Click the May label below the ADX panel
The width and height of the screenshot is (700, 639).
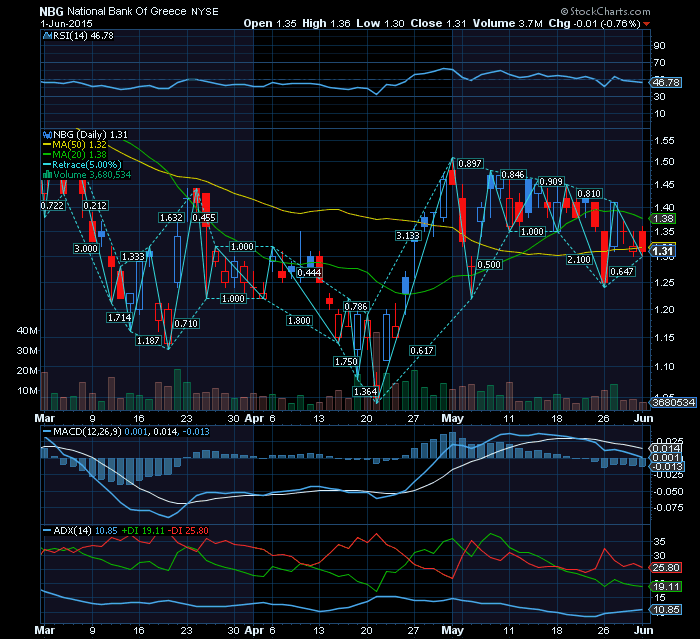pos(452,630)
